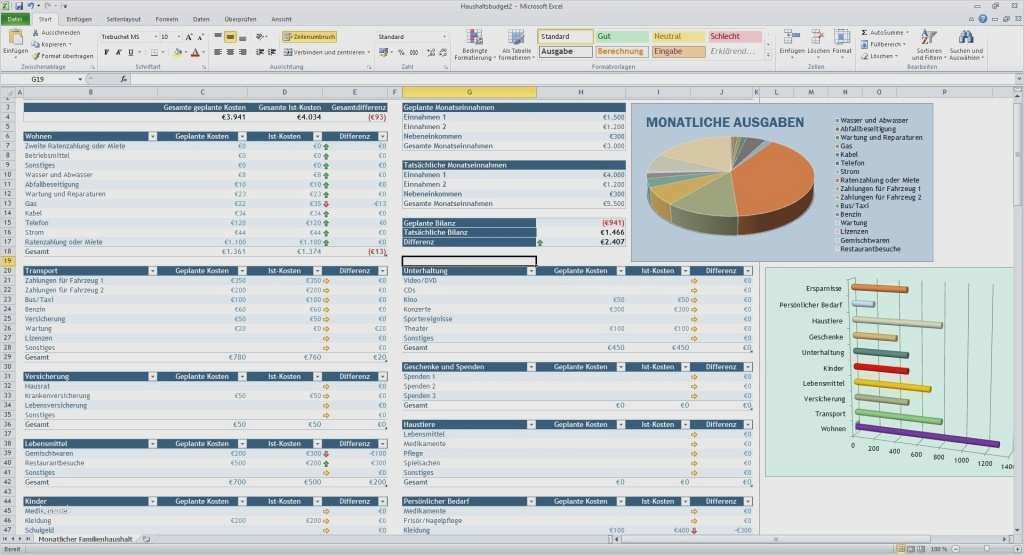
Task: Open the Verbinden und zentrieren dropdown arrow
Action: [368, 52]
